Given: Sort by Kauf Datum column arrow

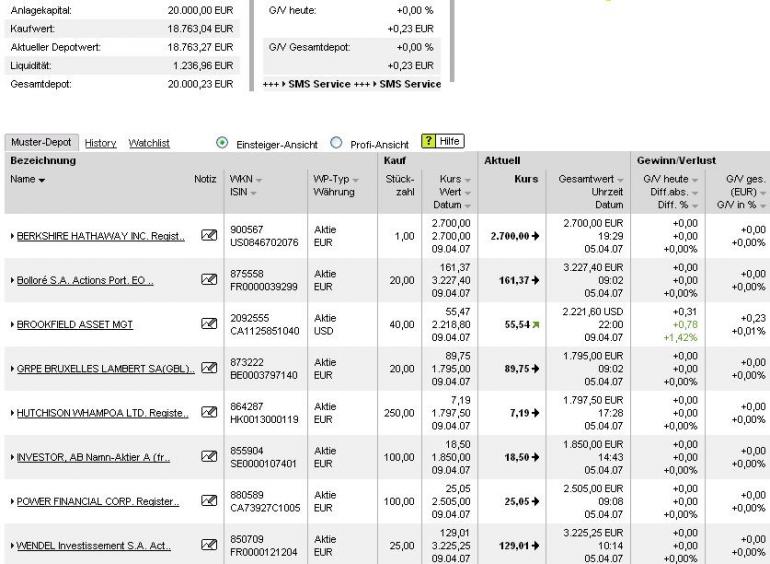Looking at the screenshot, I should pyautogui.click(x=468, y=206).
